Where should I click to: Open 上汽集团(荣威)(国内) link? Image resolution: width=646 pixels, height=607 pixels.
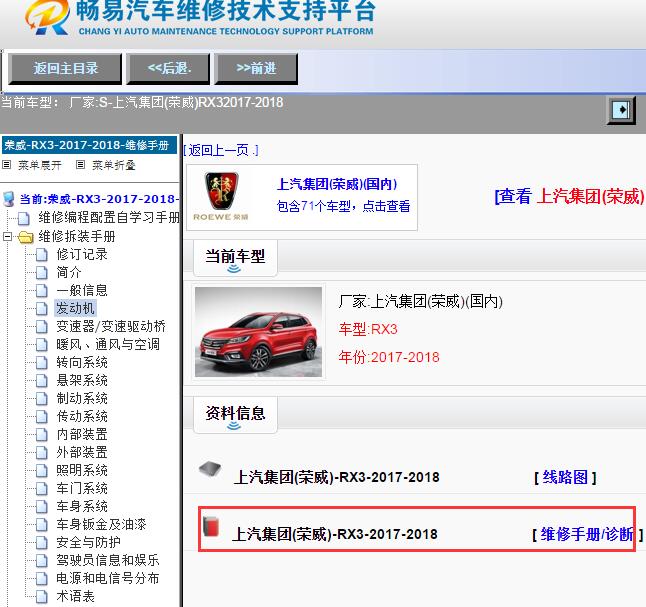337,184
